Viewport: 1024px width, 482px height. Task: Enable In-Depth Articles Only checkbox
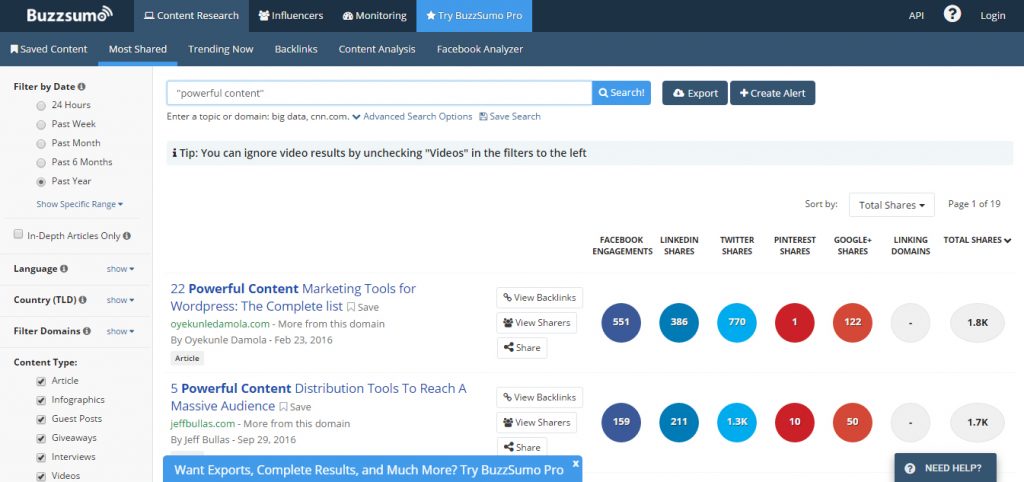click(x=18, y=234)
